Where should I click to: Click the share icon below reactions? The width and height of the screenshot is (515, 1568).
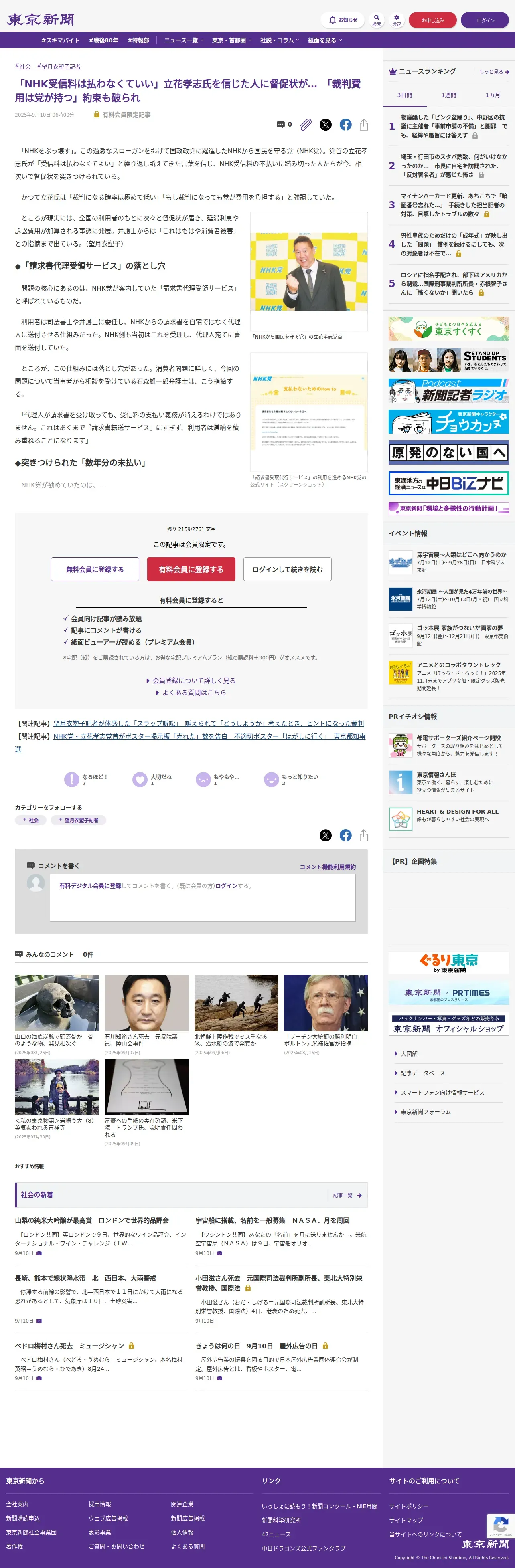pos(364,835)
